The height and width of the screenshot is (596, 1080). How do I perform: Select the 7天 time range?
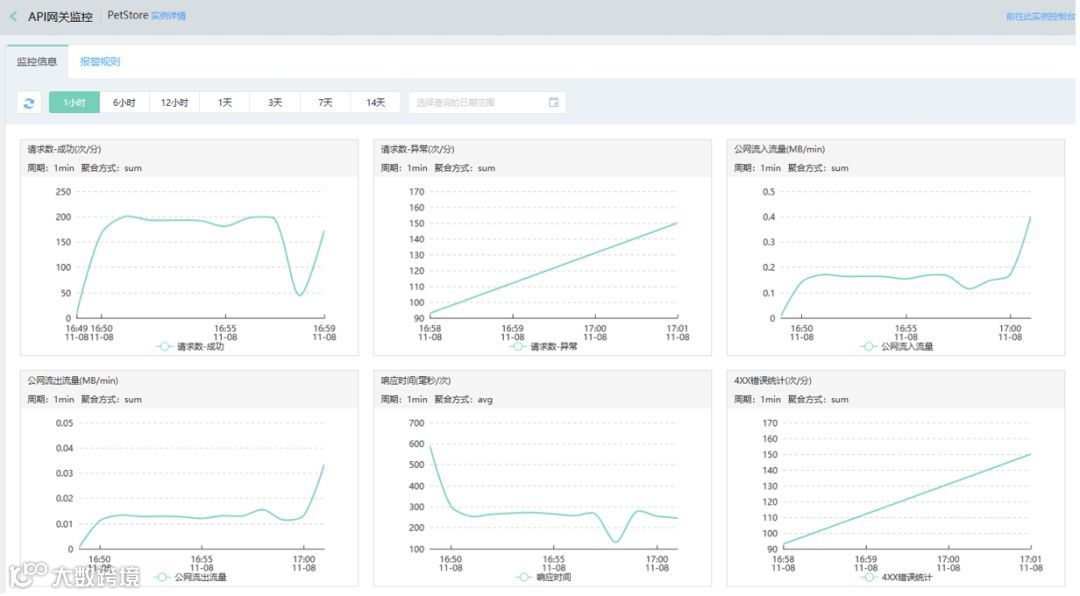pyautogui.click(x=325, y=103)
